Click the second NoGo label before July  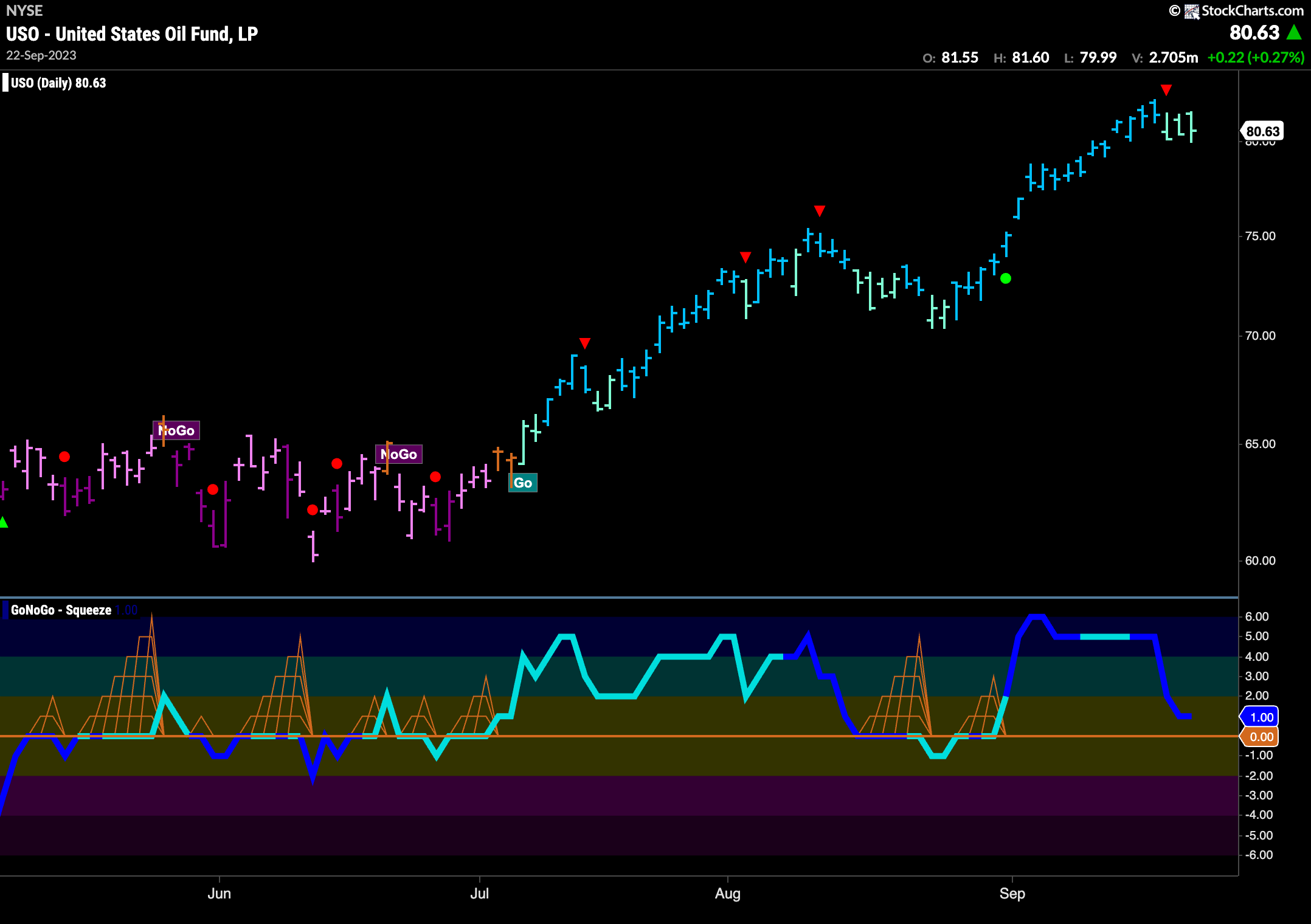click(399, 454)
